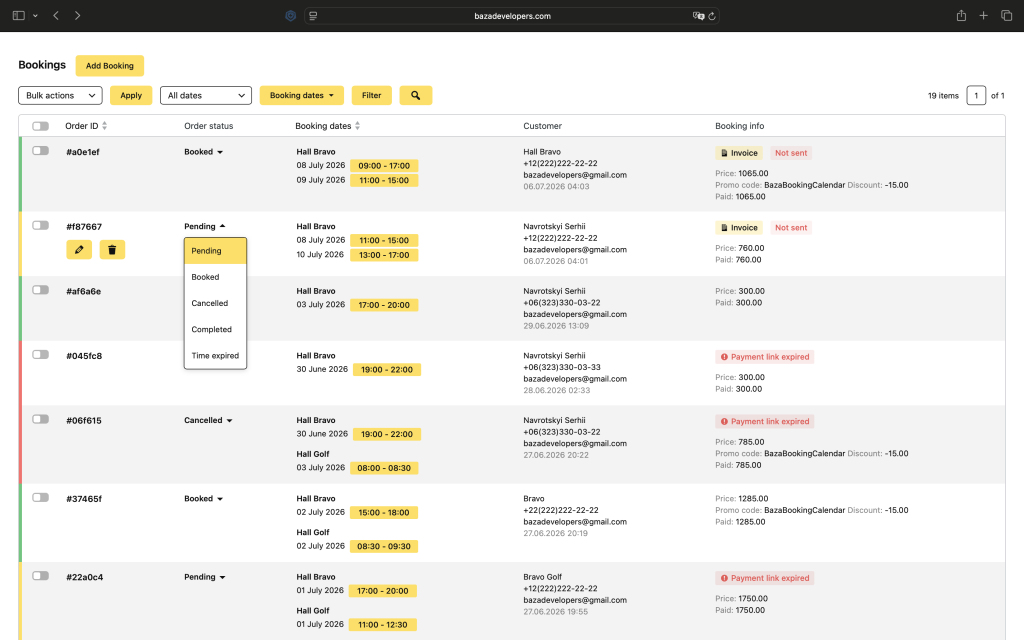Click the reload page icon
This screenshot has width=1024, height=640.
pos(712,16)
